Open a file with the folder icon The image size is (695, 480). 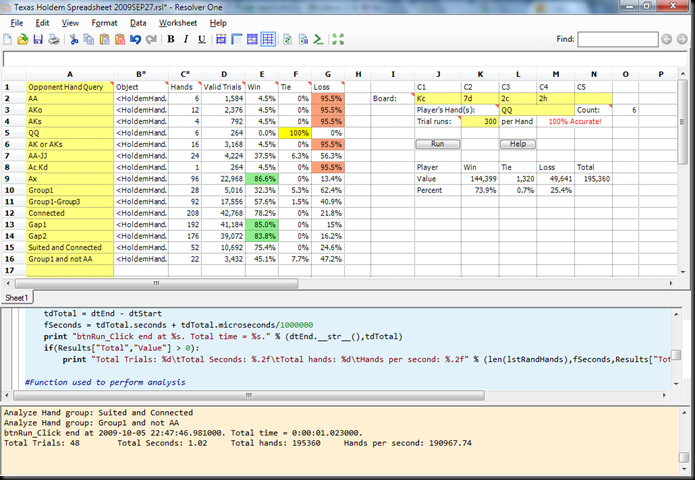[x=23, y=40]
